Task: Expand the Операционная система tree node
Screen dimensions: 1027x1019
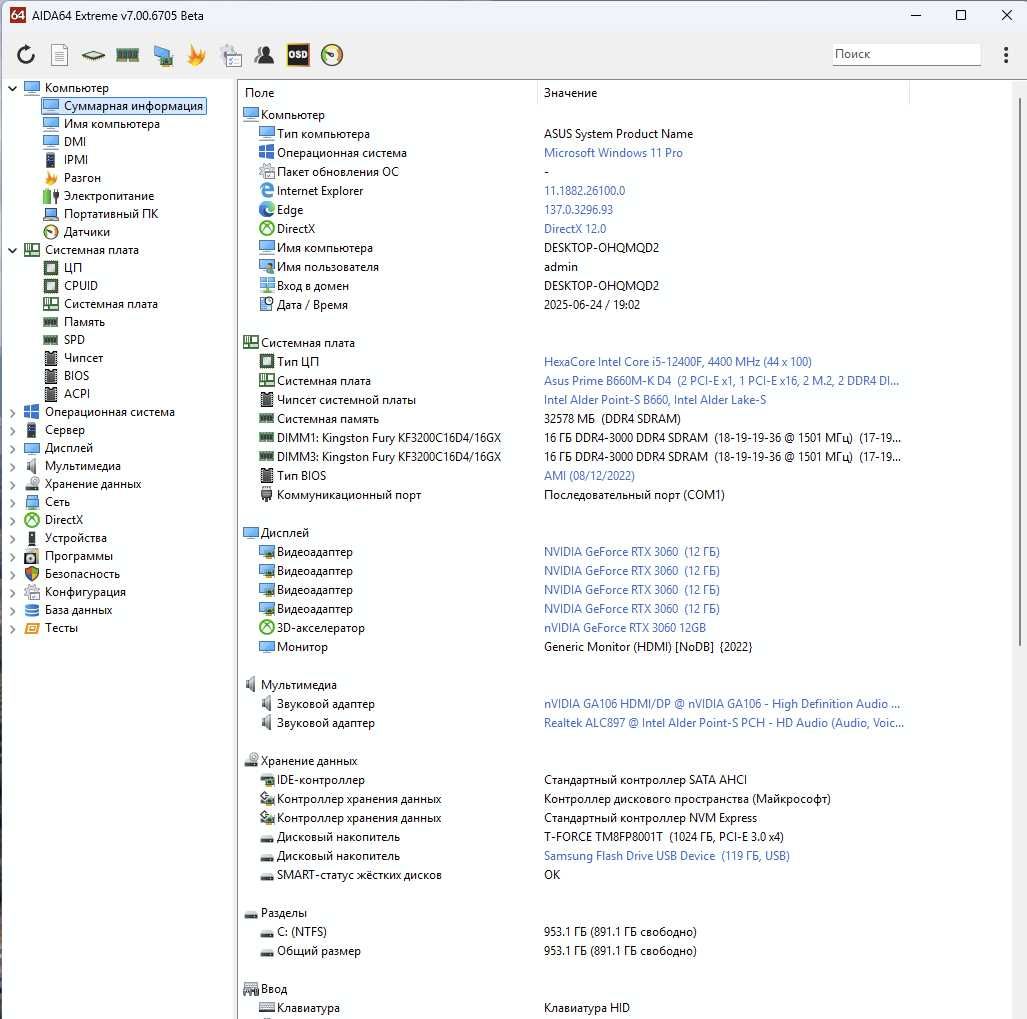Action: [12, 413]
